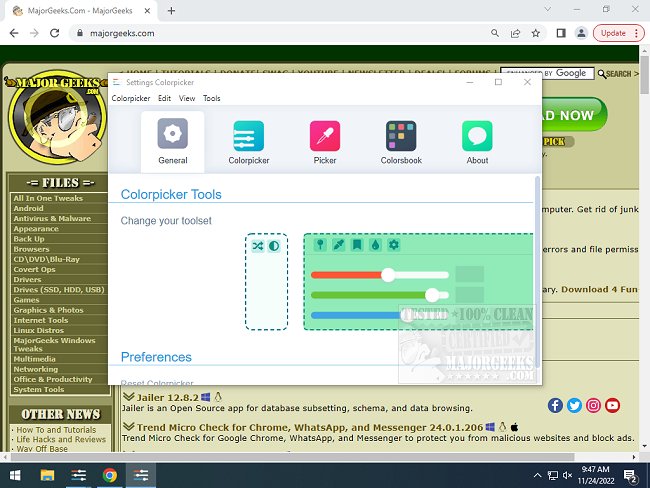
Task: Open the Tools menu
Action: [x=212, y=99]
